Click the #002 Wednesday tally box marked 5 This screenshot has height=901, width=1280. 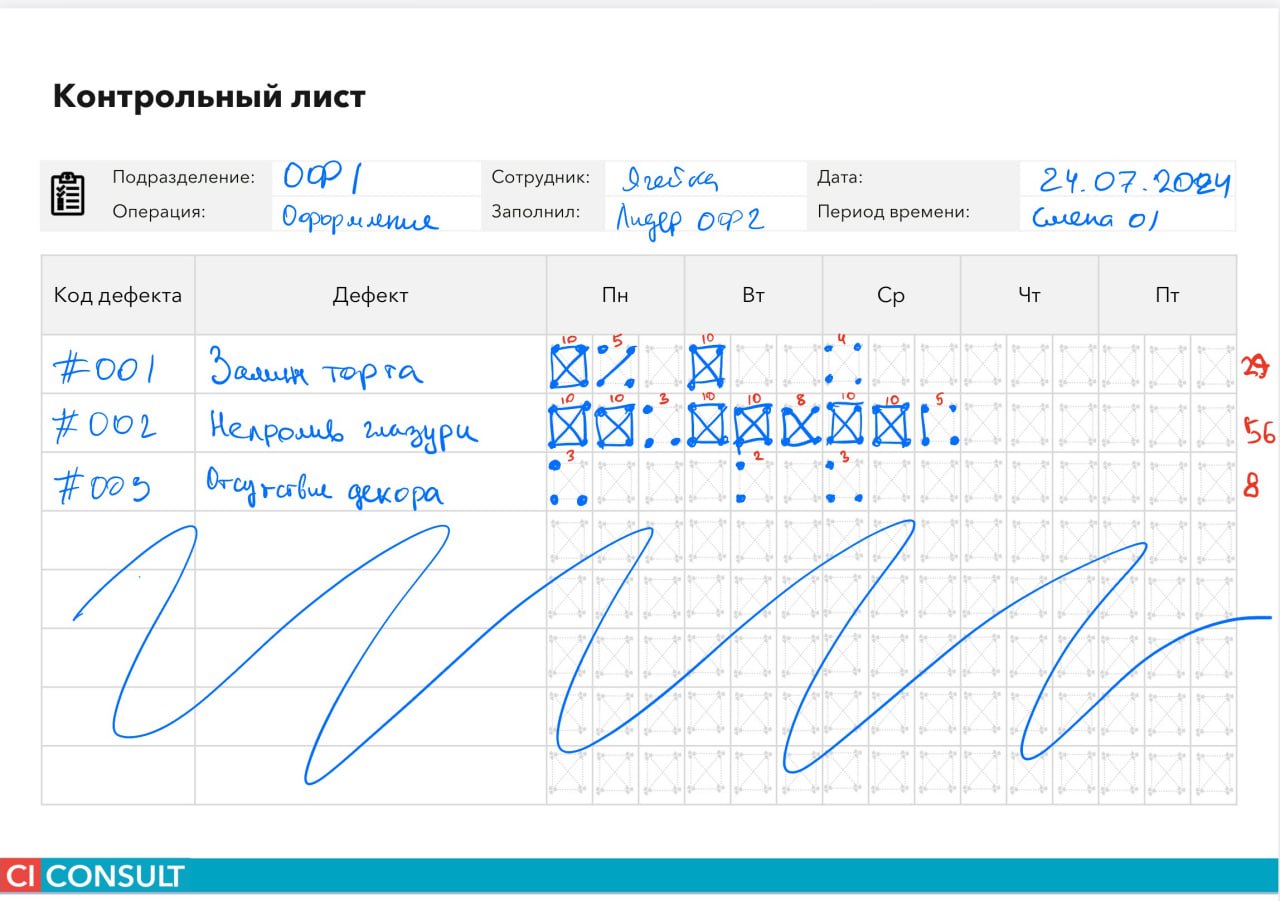(938, 424)
